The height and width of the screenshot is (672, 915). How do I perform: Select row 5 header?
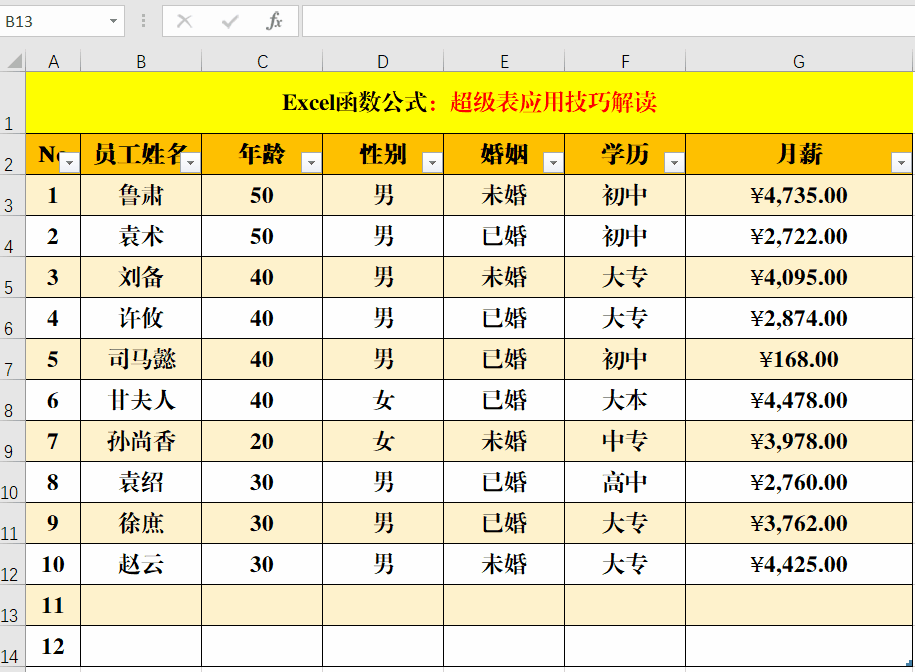pyautogui.click(x=12, y=277)
